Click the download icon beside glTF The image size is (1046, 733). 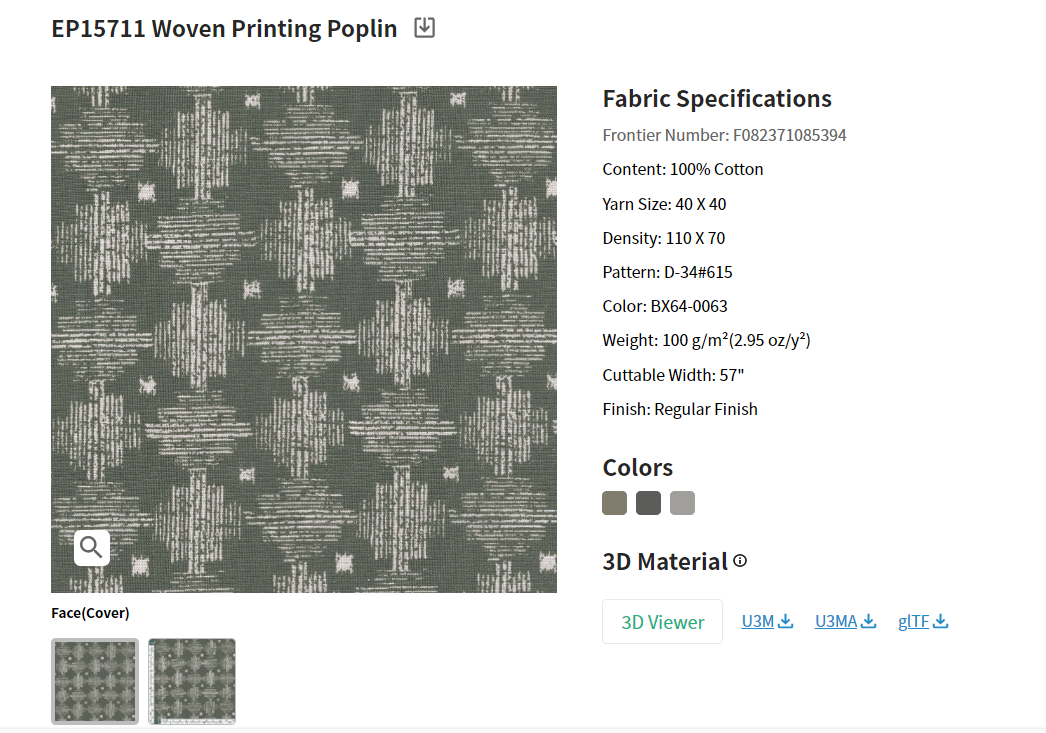point(940,620)
